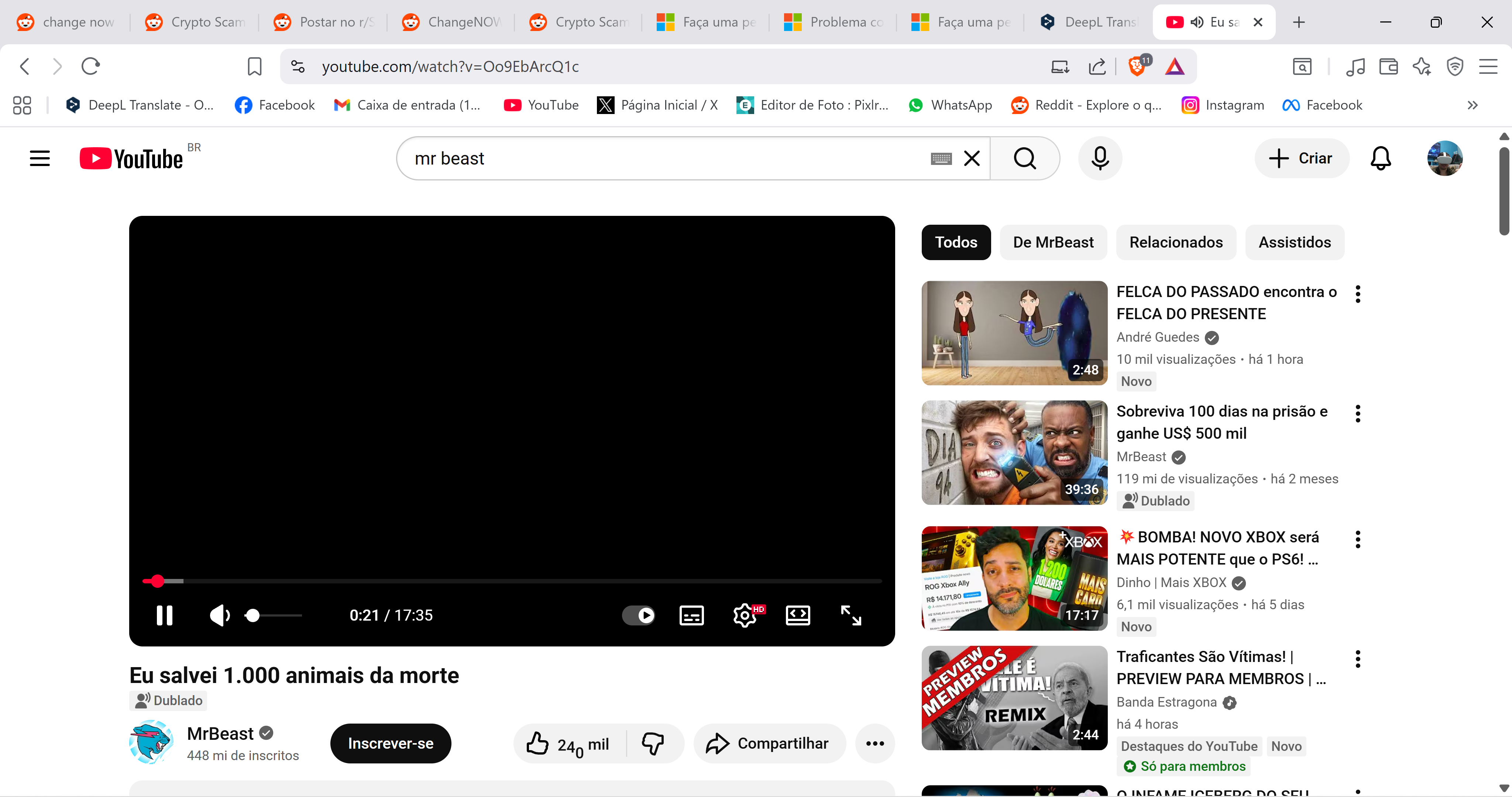Adjust the volume slider
Image resolution: width=1512 pixels, height=797 pixels.
tap(274, 615)
